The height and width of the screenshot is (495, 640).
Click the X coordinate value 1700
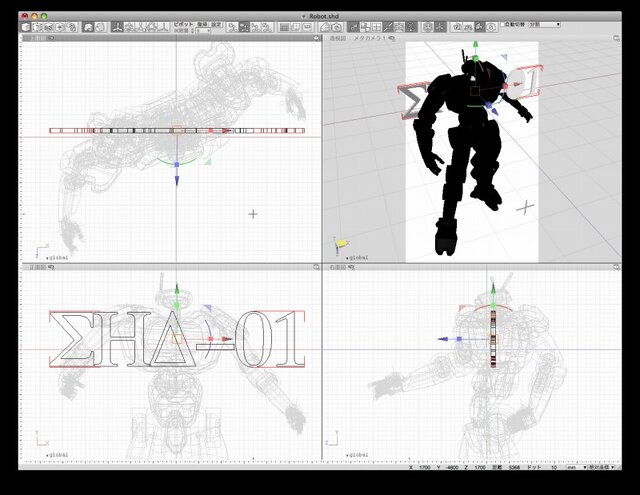(x=424, y=467)
